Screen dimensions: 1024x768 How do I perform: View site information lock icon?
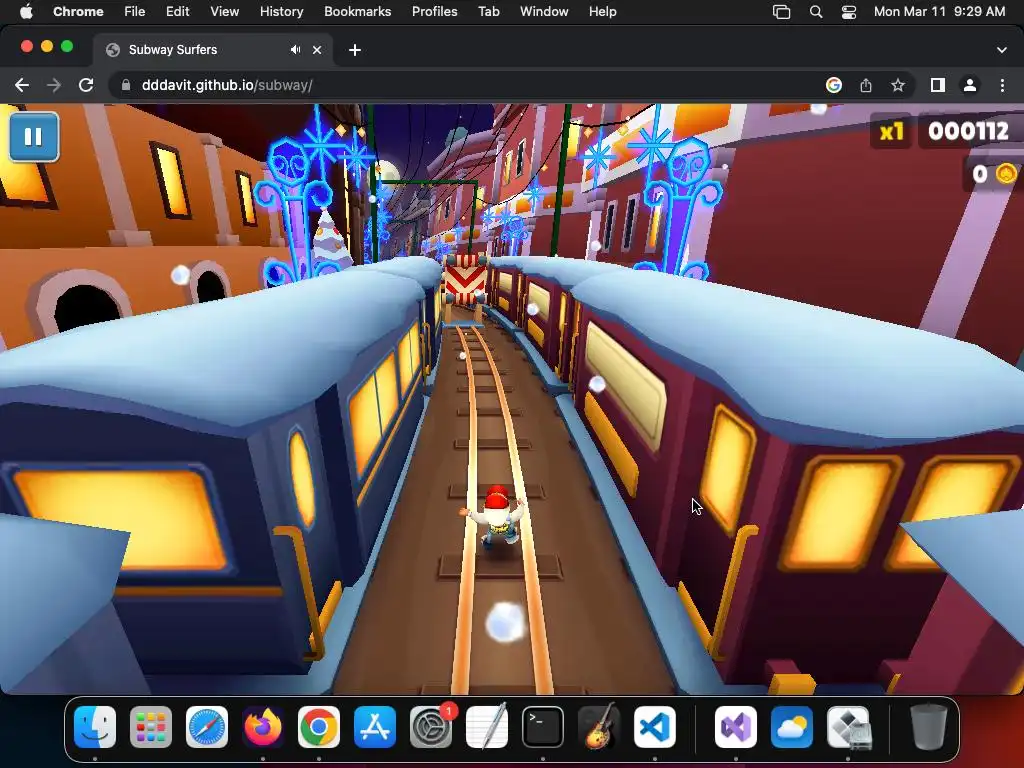tap(125, 85)
